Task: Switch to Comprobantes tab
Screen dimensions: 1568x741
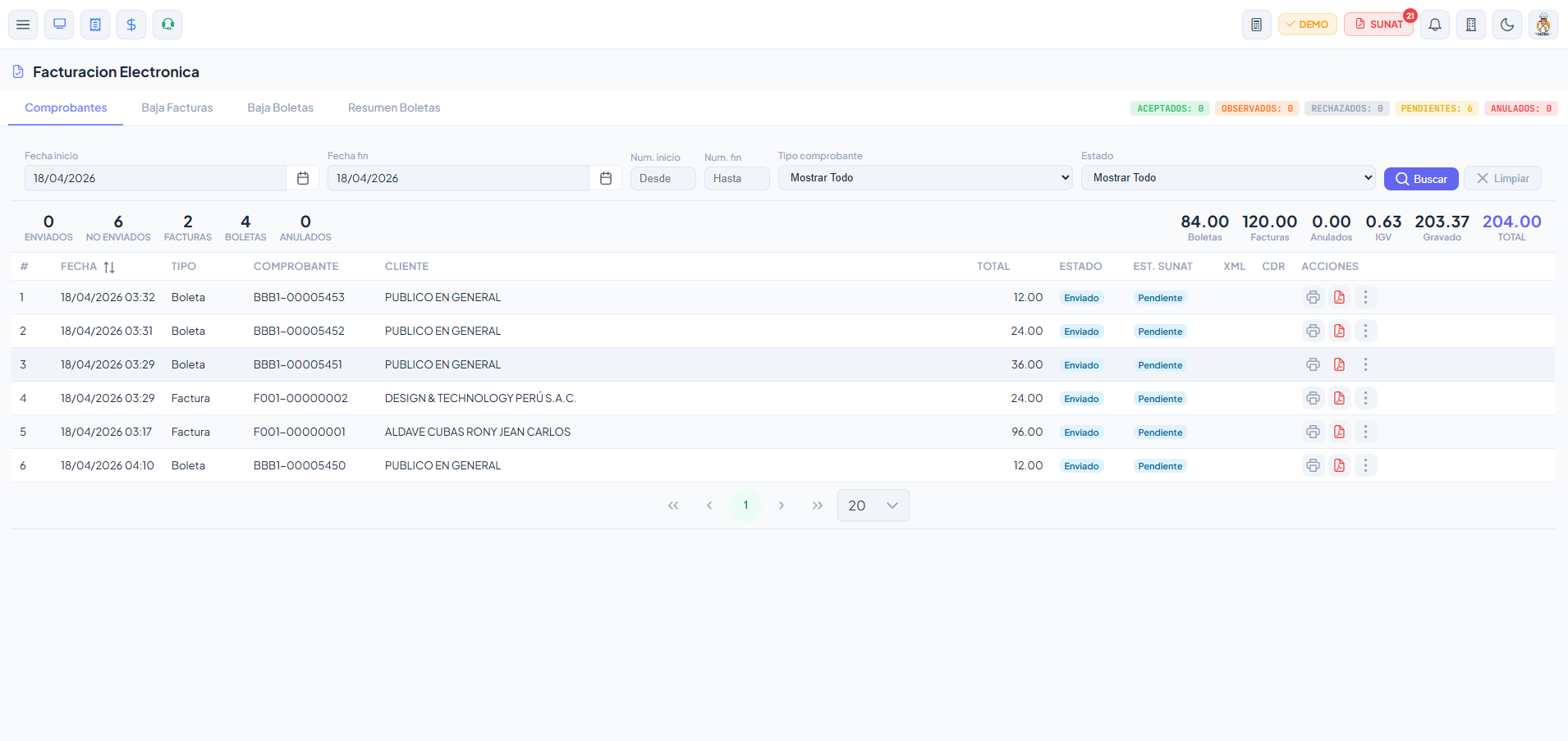Action: point(66,107)
